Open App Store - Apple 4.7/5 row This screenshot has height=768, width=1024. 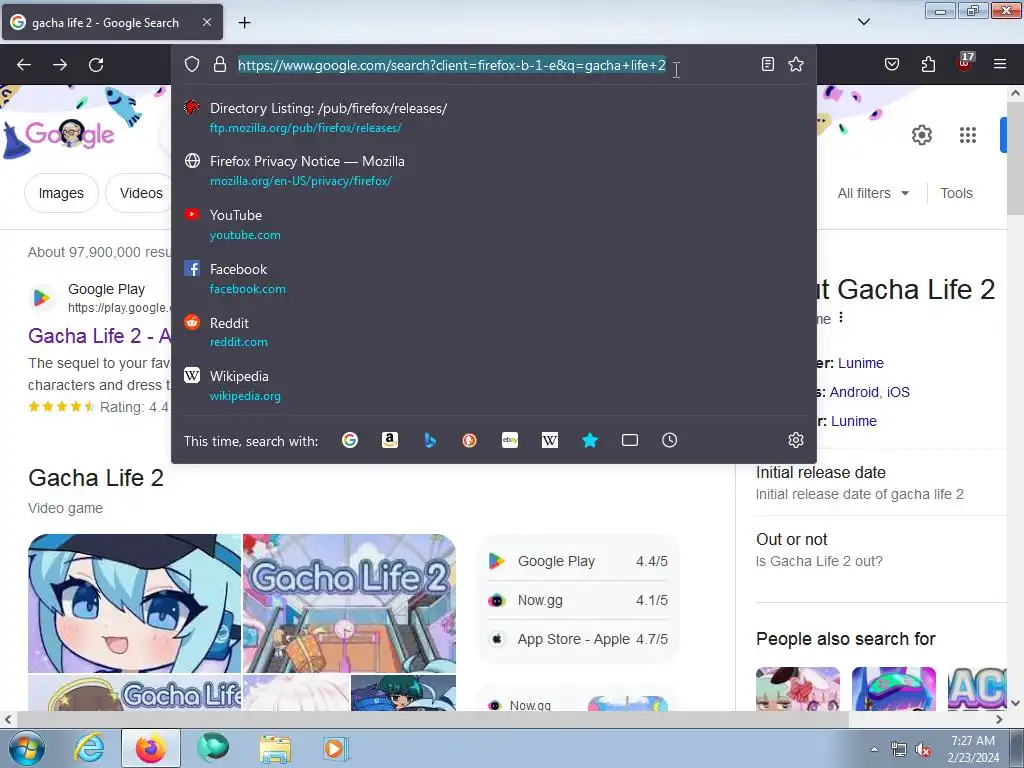coord(579,639)
